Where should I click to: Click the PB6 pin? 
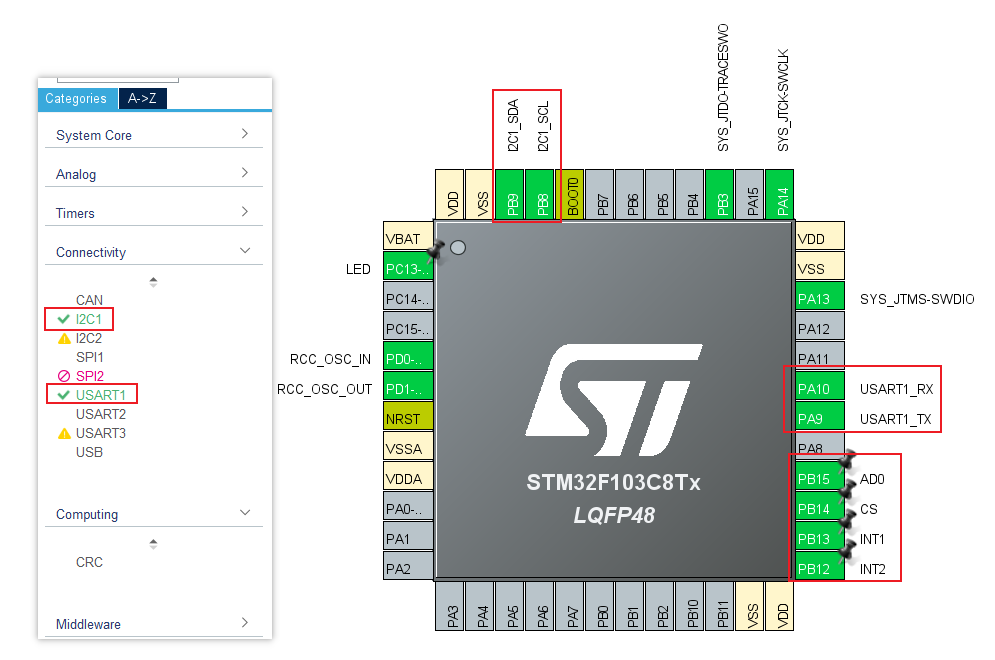click(629, 195)
